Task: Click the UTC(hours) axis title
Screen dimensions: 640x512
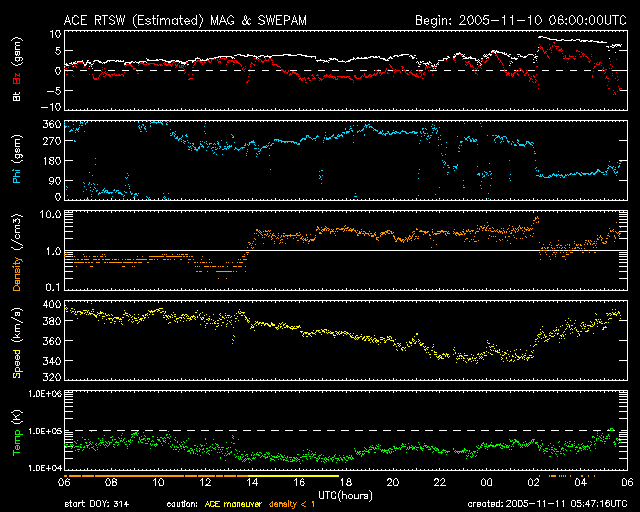Action: pyautogui.click(x=345, y=496)
